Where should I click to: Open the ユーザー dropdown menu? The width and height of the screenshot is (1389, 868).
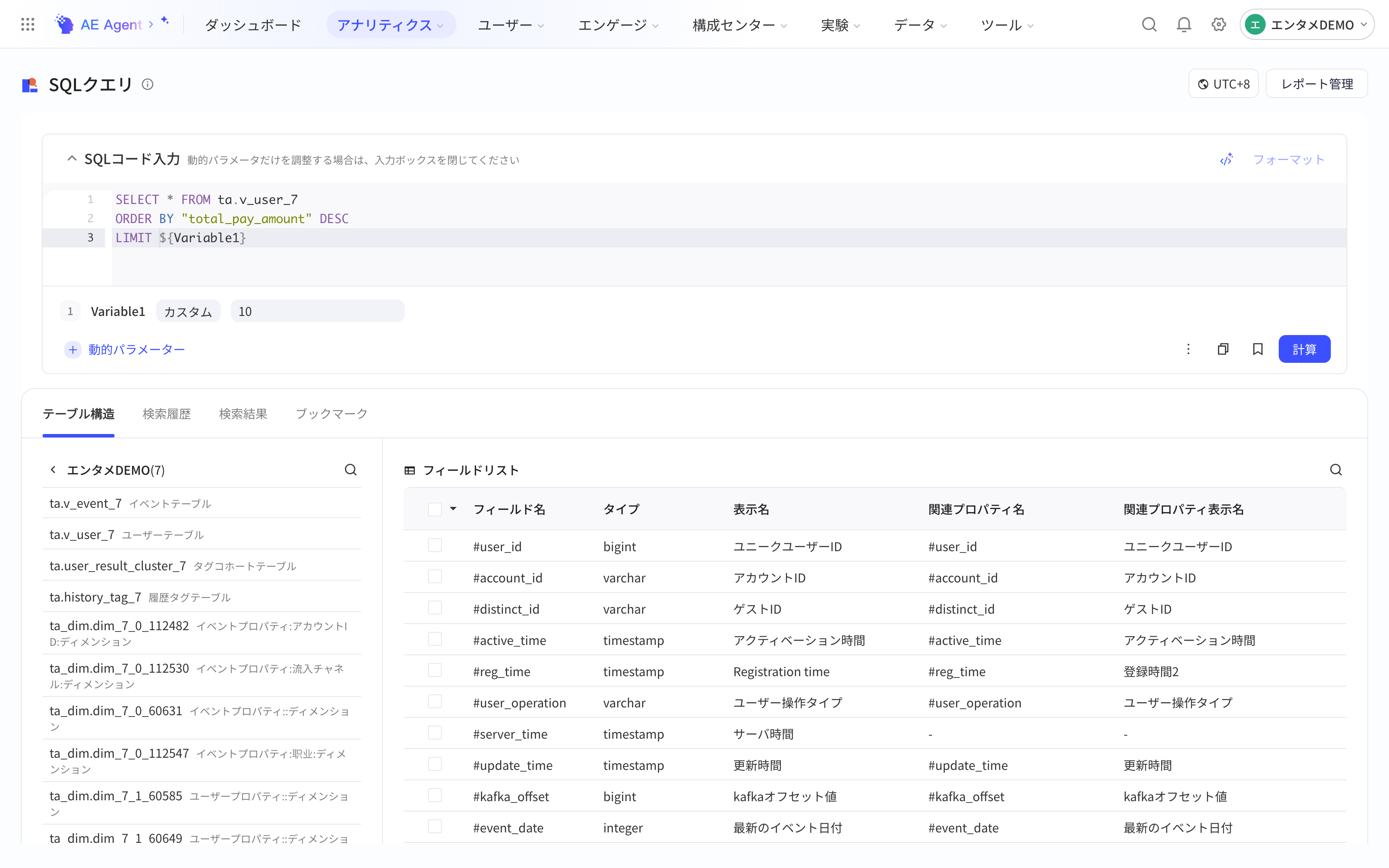coord(510,25)
